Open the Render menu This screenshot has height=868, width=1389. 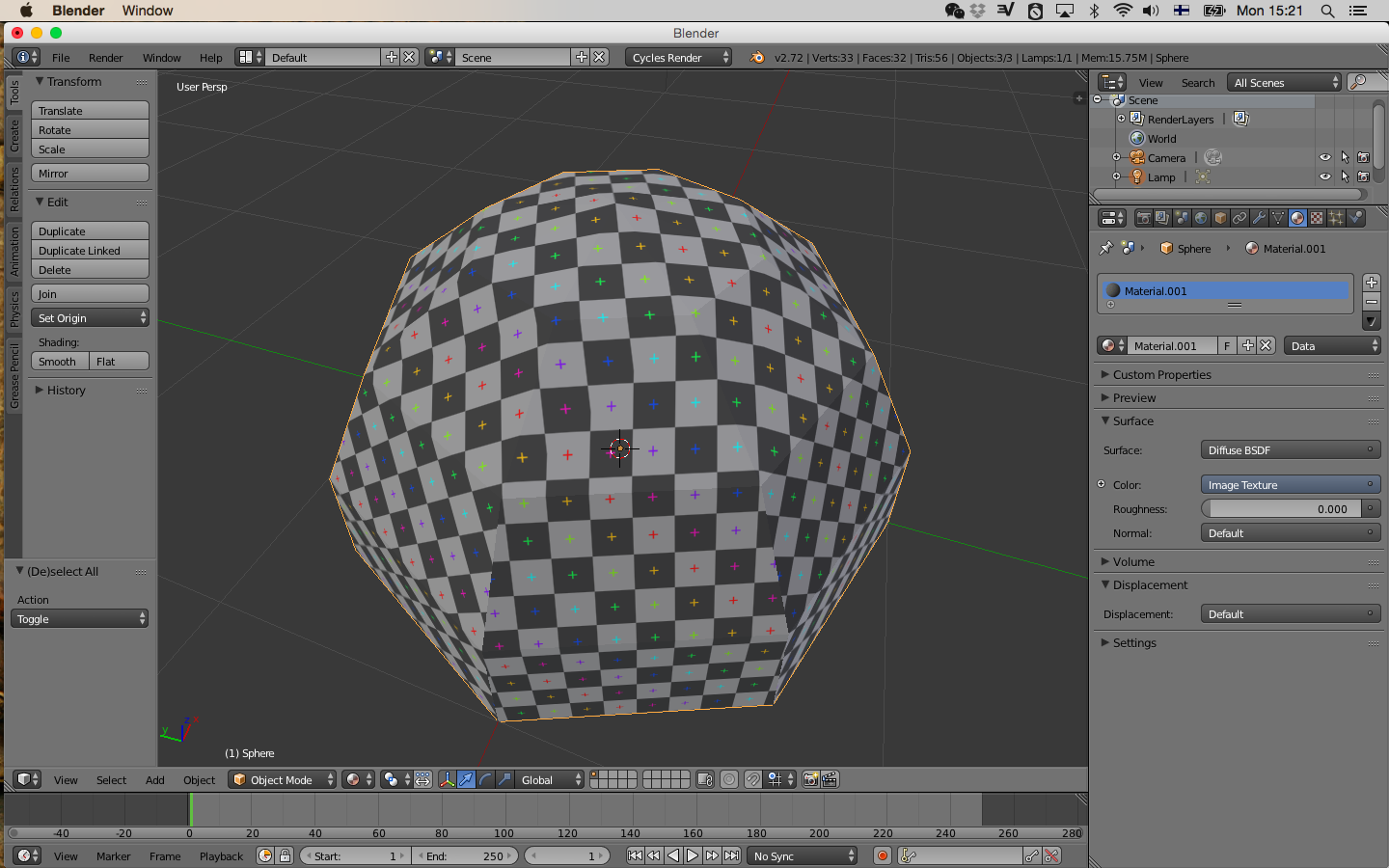click(105, 58)
